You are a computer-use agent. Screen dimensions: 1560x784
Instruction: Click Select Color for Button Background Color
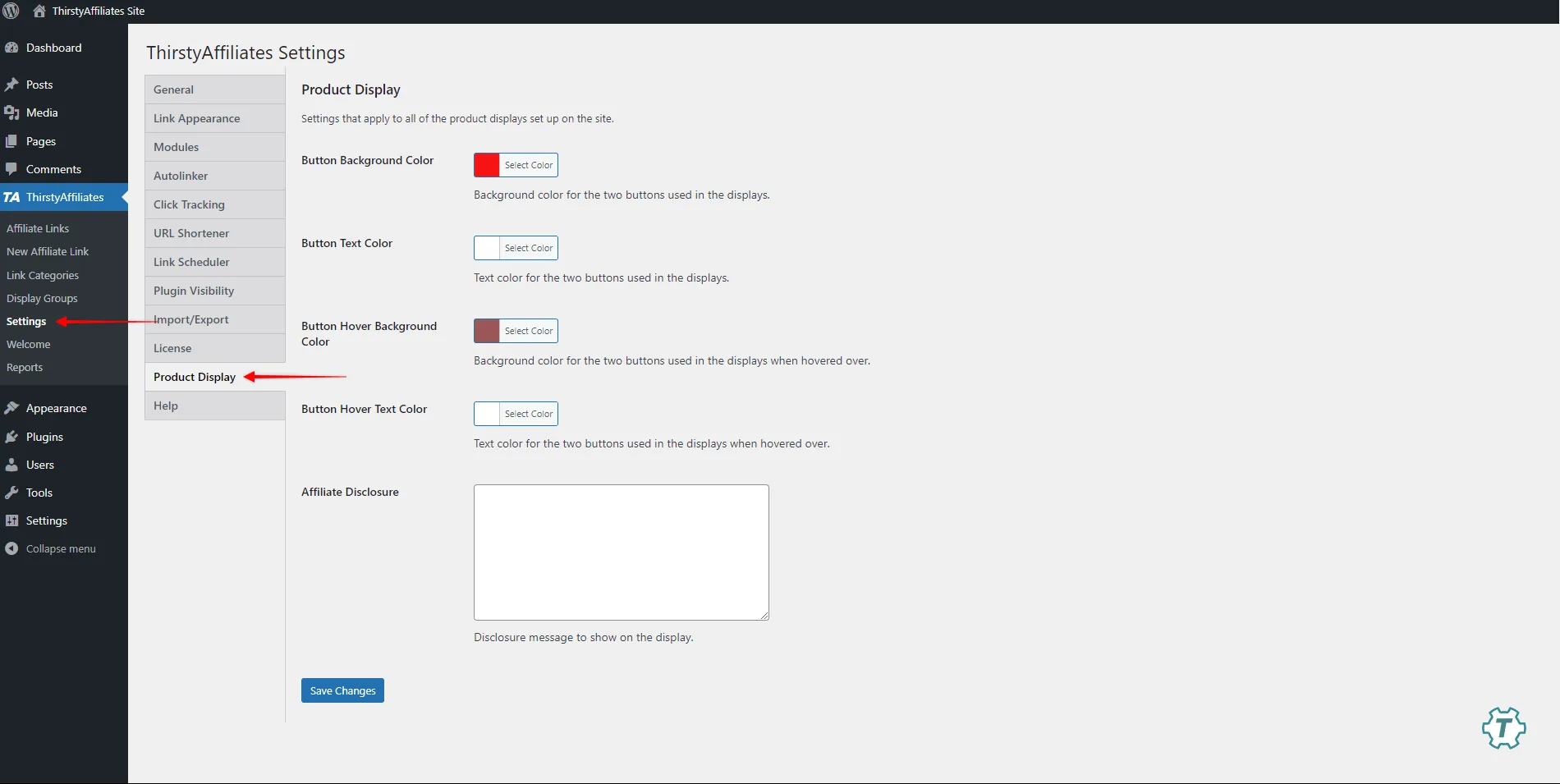(529, 165)
